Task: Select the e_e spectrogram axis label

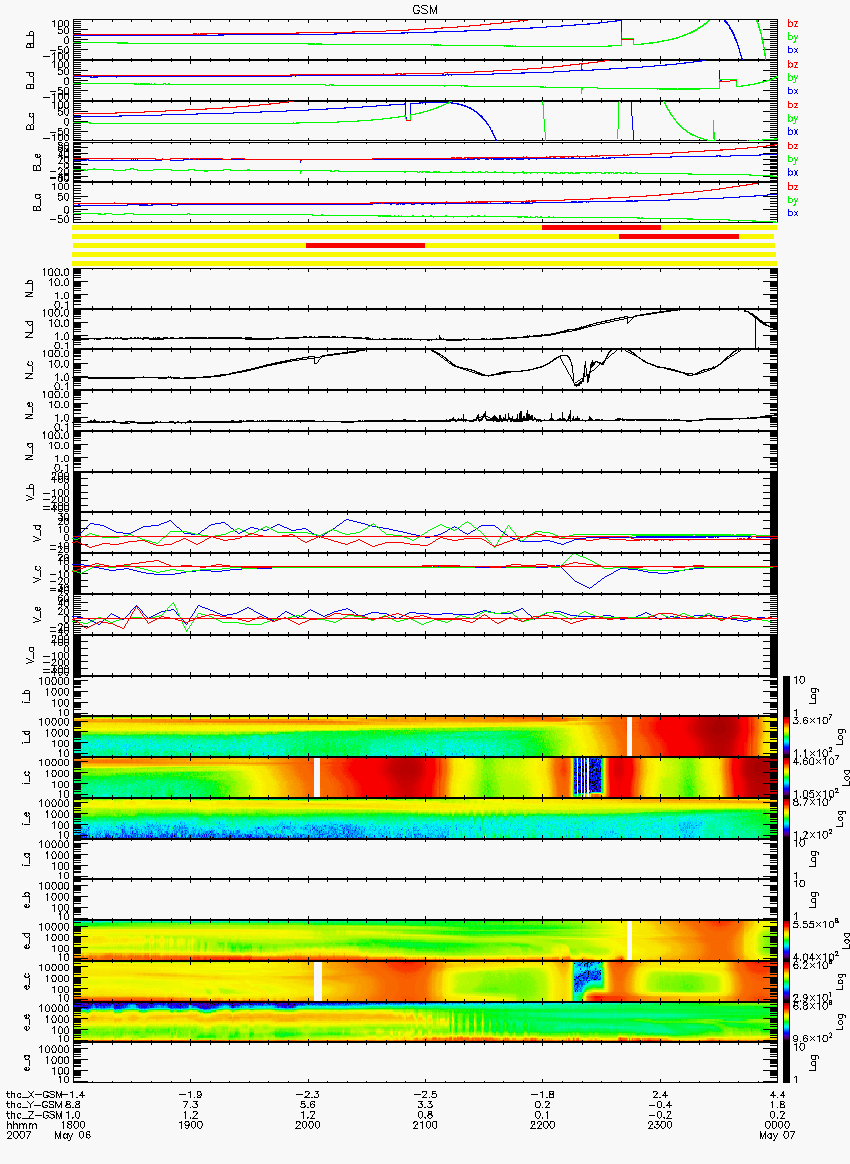Action: 27,1023
